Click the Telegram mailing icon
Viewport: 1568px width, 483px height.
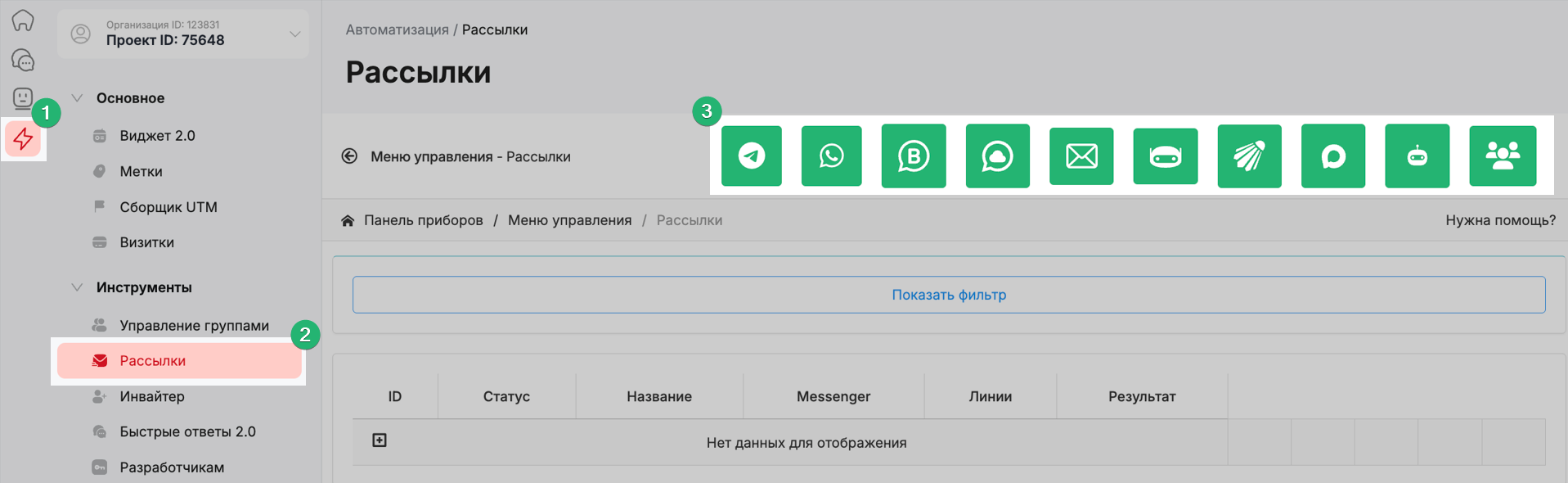(751, 156)
